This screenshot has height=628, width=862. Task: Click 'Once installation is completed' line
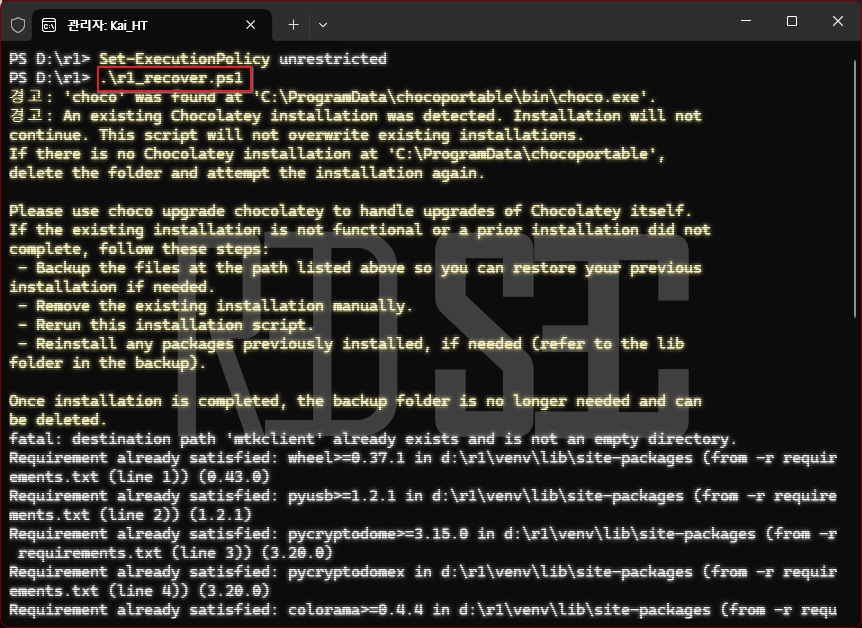(355, 401)
